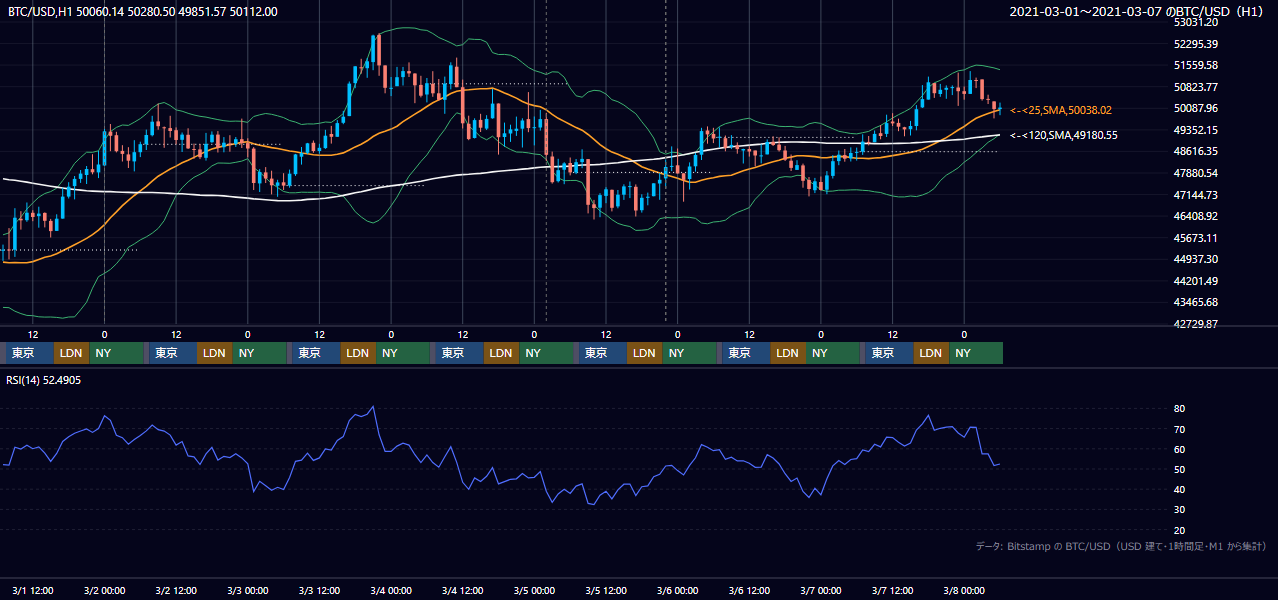Click the RSI 30 level label
Viewport: 1278px width, 600px height.
[1180, 510]
